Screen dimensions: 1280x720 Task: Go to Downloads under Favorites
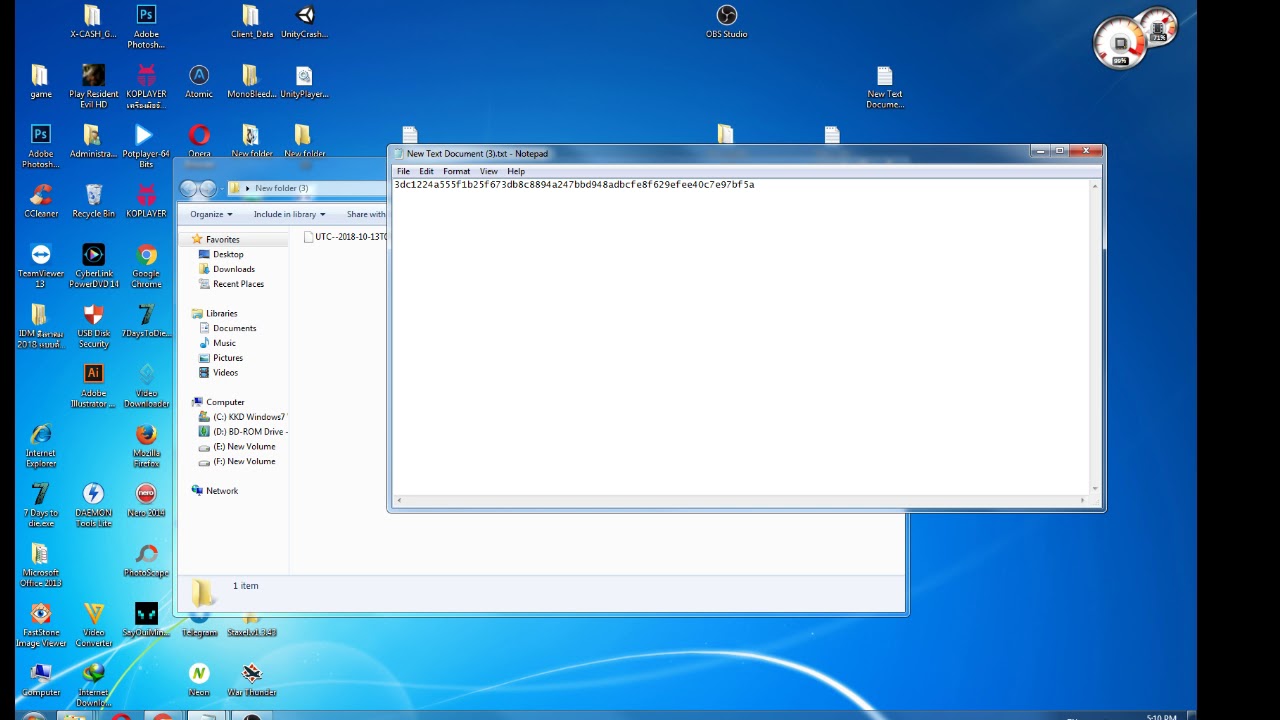pos(234,269)
